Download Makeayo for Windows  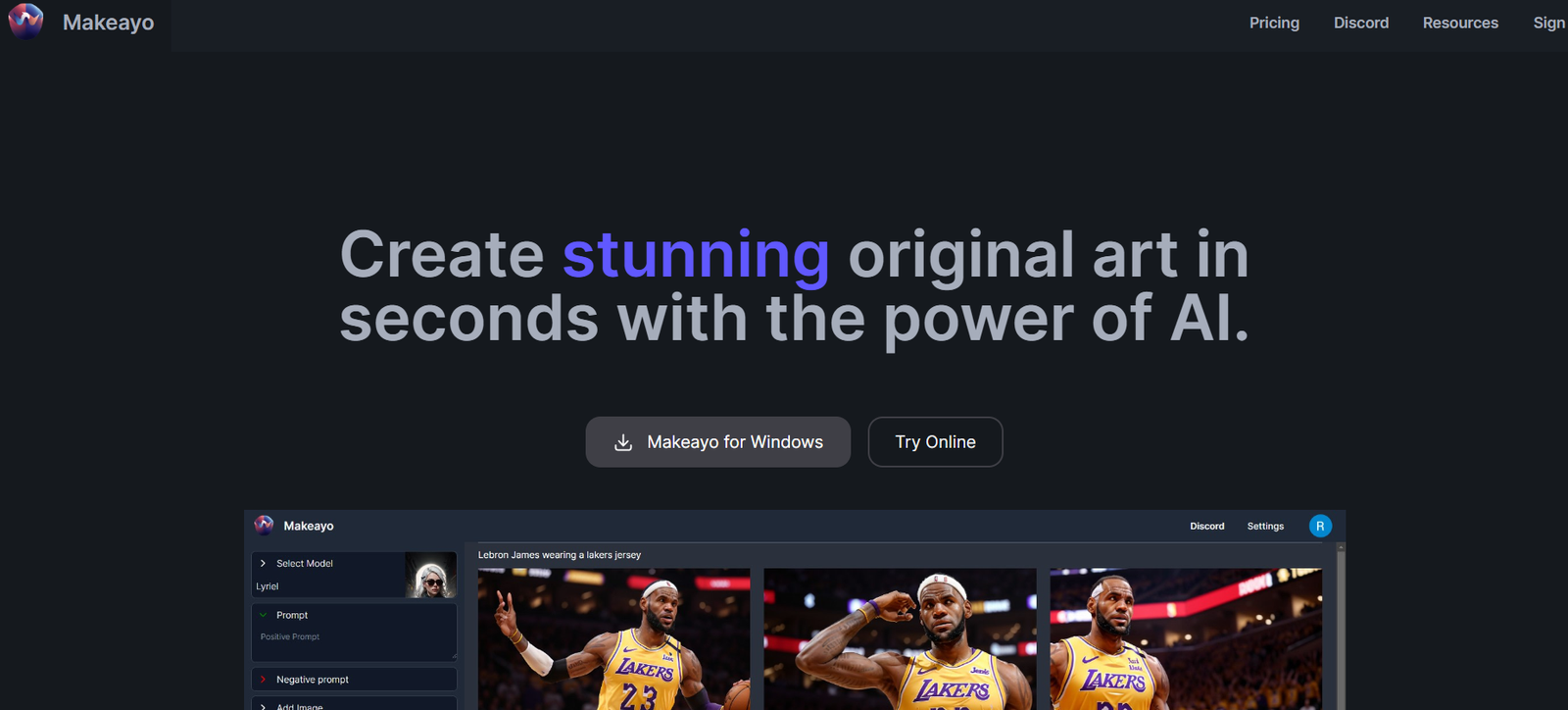click(x=717, y=442)
